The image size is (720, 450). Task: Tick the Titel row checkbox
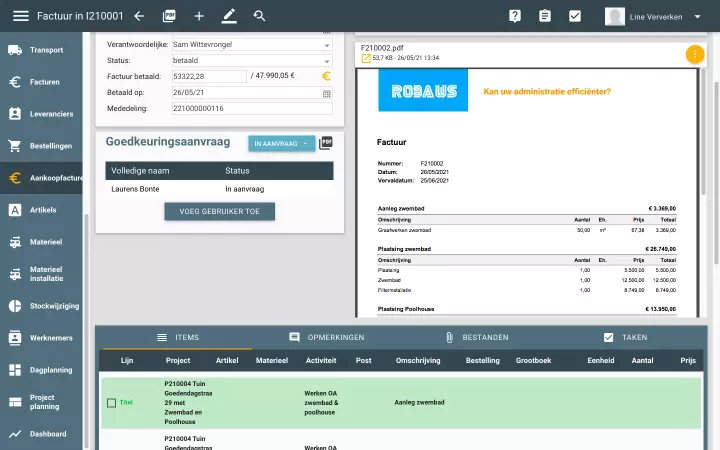tap(112, 403)
